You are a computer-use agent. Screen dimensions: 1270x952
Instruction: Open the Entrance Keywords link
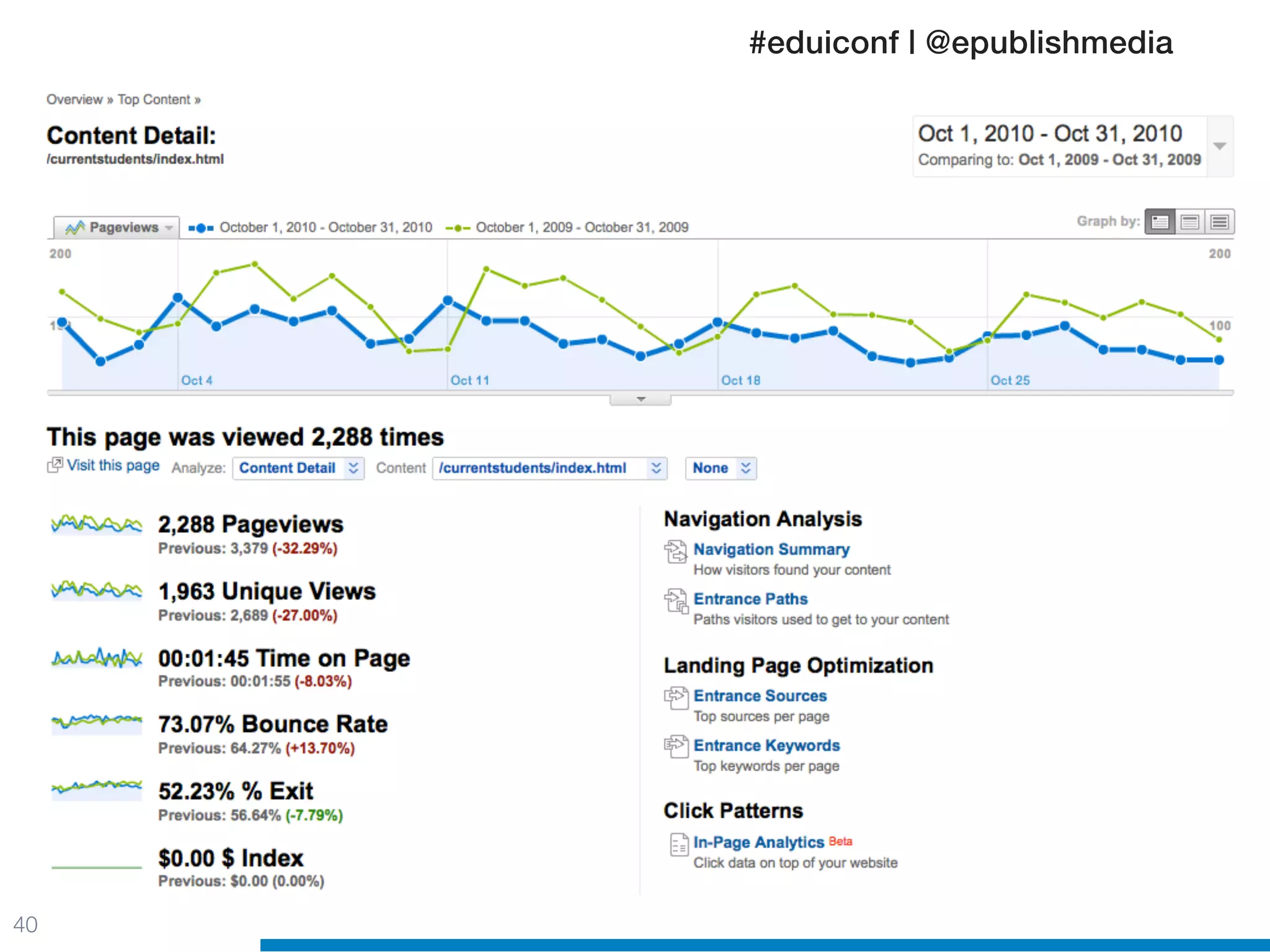pos(766,745)
